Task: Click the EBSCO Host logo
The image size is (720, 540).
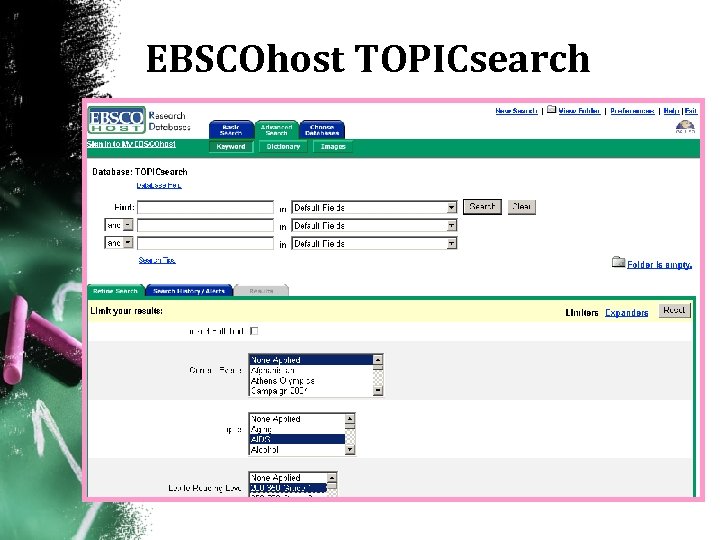Action: click(x=117, y=119)
